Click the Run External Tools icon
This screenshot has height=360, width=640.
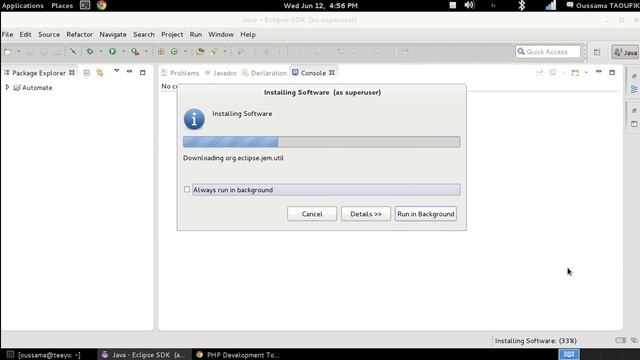click(135, 51)
